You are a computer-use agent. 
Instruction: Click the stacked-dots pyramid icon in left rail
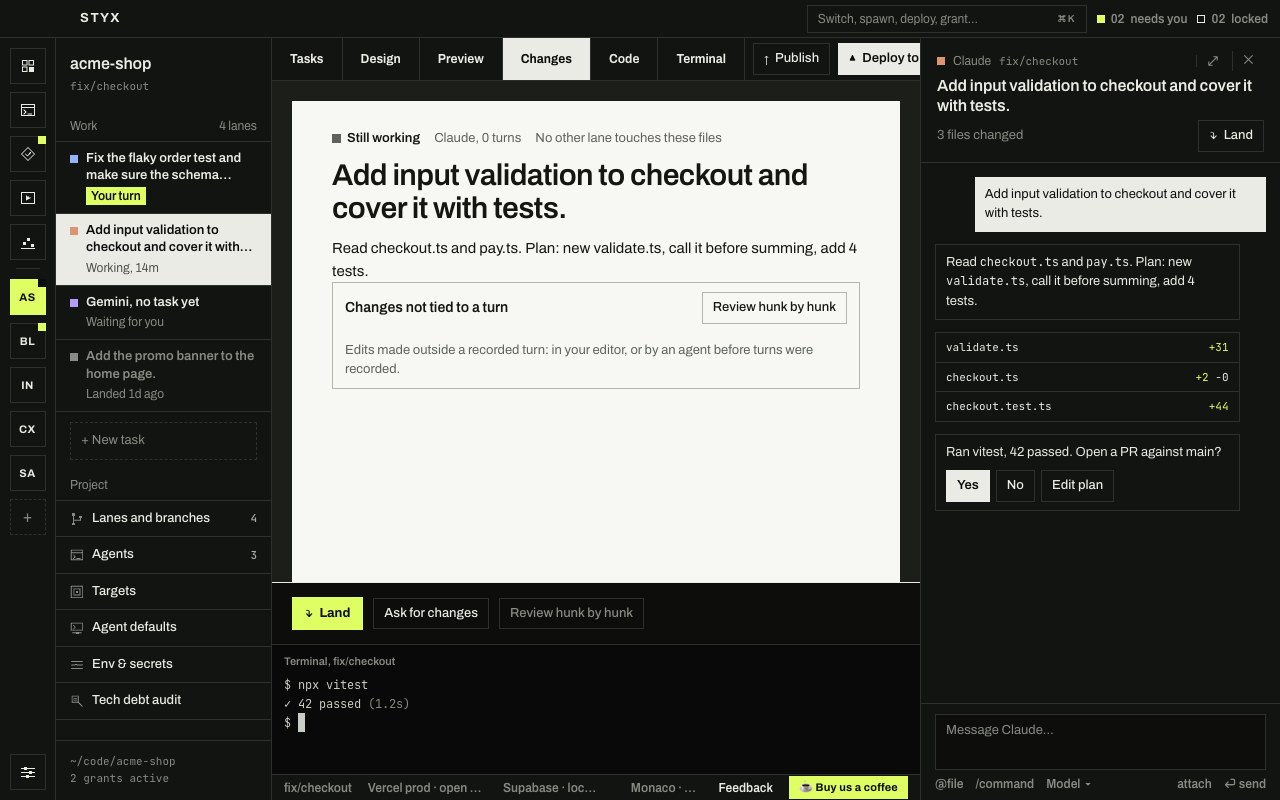click(28, 242)
